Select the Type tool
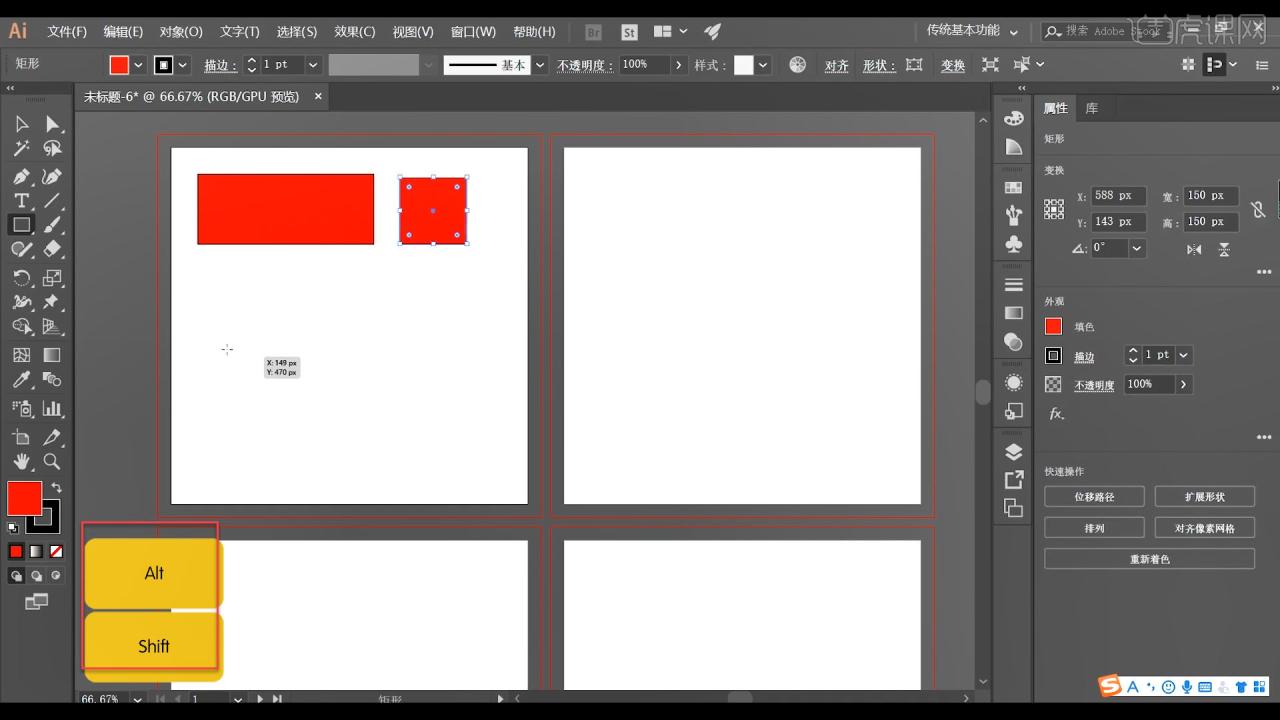Viewport: 1280px width, 720px height. coord(21,200)
